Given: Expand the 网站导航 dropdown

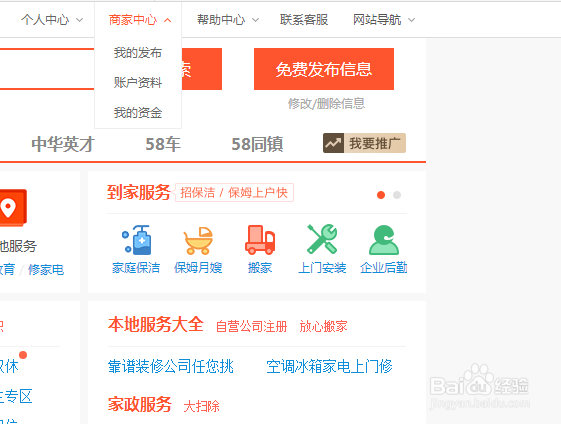Looking at the screenshot, I should 384,20.
